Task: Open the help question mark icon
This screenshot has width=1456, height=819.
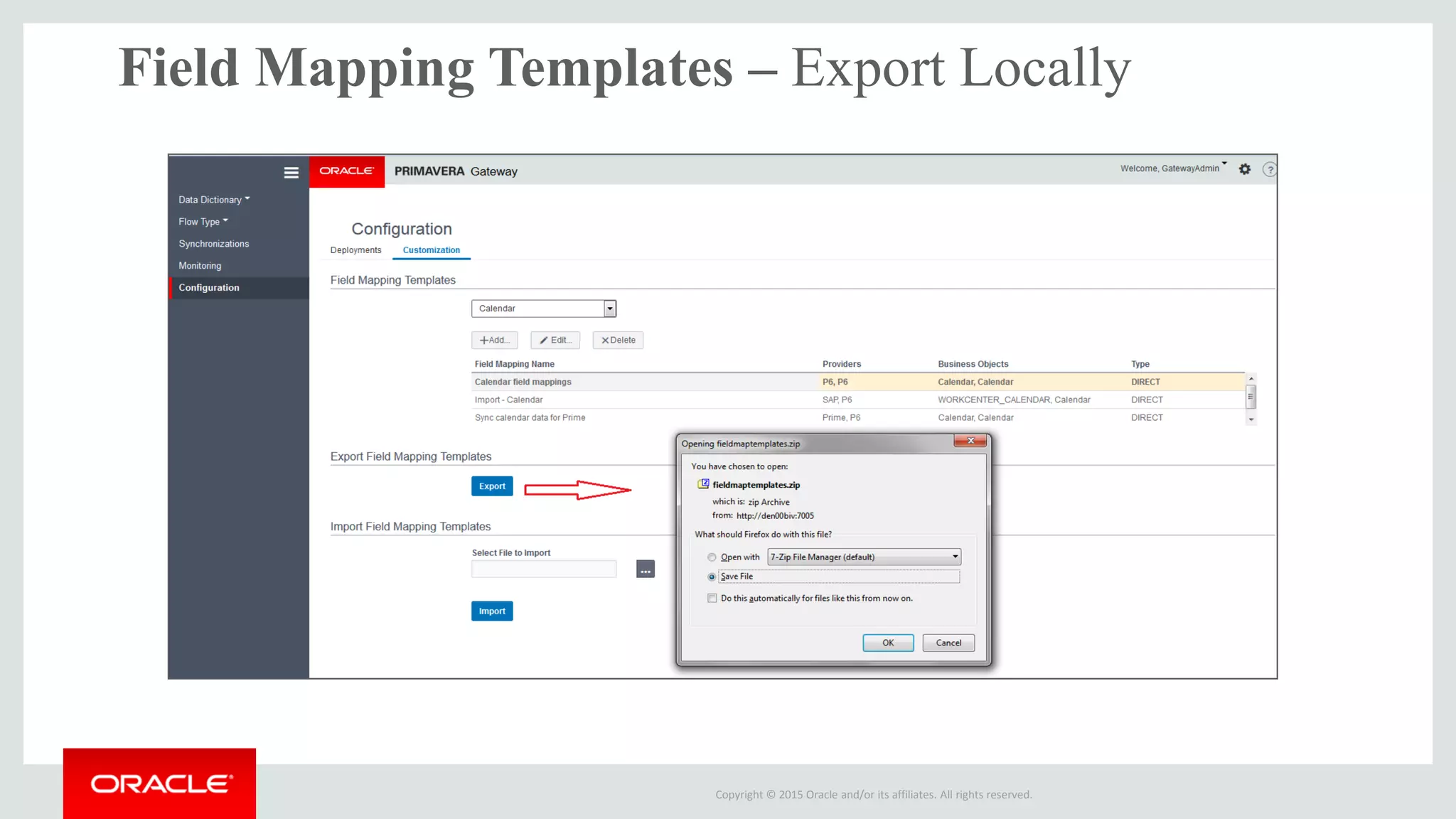Action: pyautogui.click(x=1269, y=170)
